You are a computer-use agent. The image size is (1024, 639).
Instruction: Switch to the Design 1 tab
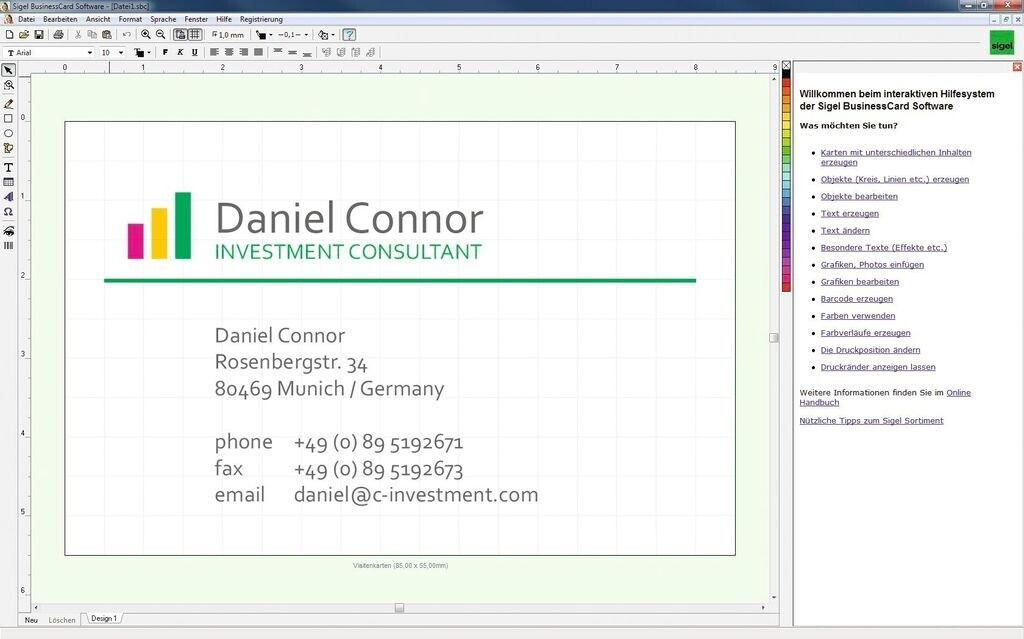click(x=103, y=619)
